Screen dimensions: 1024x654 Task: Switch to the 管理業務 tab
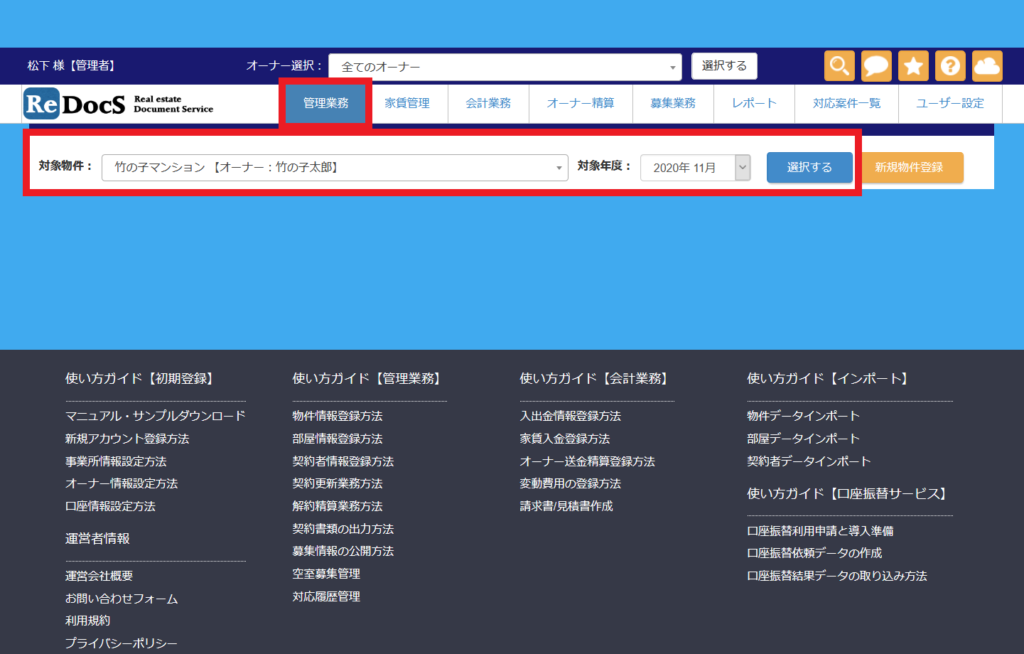click(x=326, y=103)
